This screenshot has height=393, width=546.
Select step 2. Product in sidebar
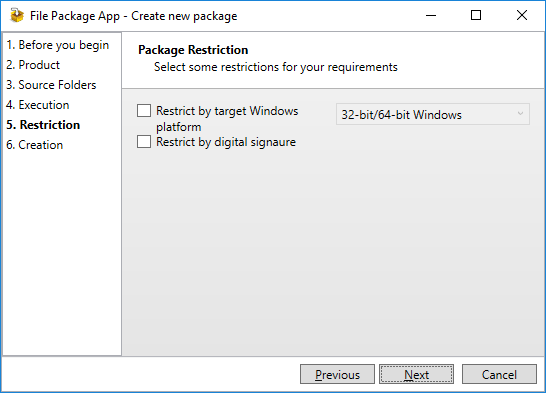coord(33,65)
